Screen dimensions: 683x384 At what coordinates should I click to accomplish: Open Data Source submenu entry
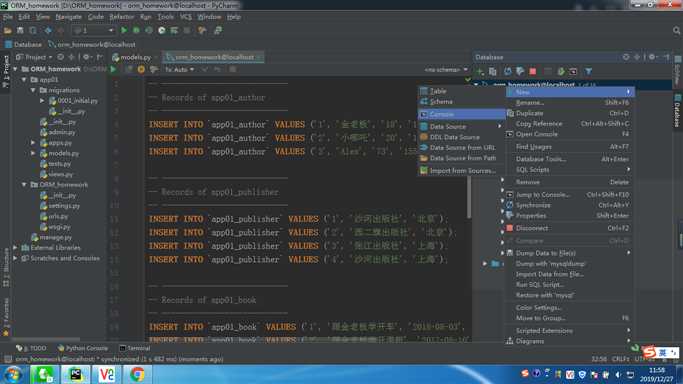(x=461, y=127)
